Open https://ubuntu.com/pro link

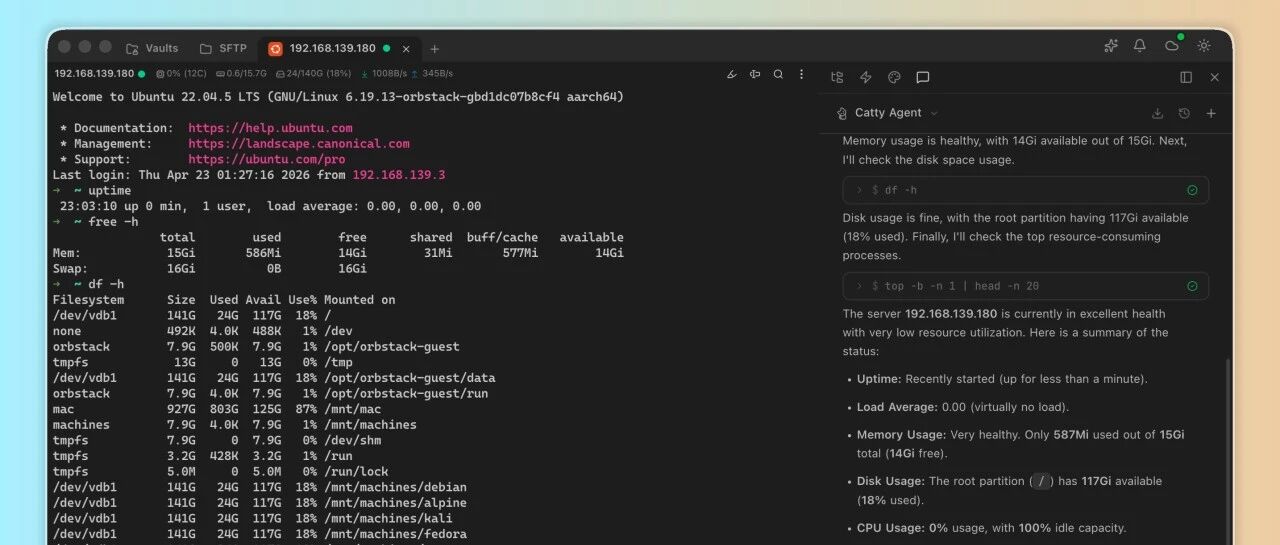click(x=267, y=159)
